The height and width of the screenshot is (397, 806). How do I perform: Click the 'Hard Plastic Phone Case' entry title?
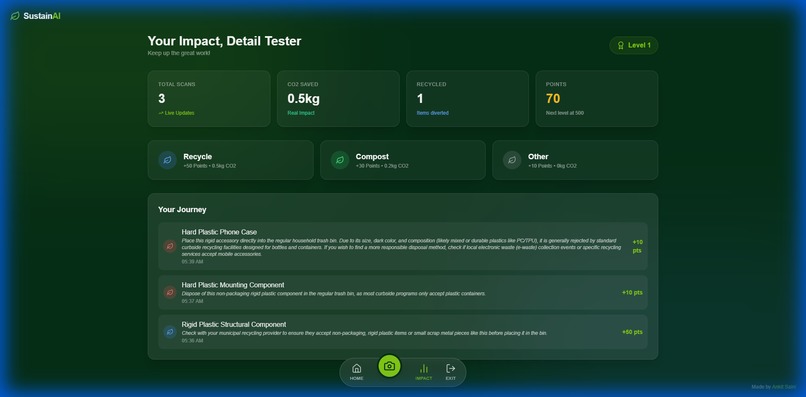pyautogui.click(x=219, y=232)
